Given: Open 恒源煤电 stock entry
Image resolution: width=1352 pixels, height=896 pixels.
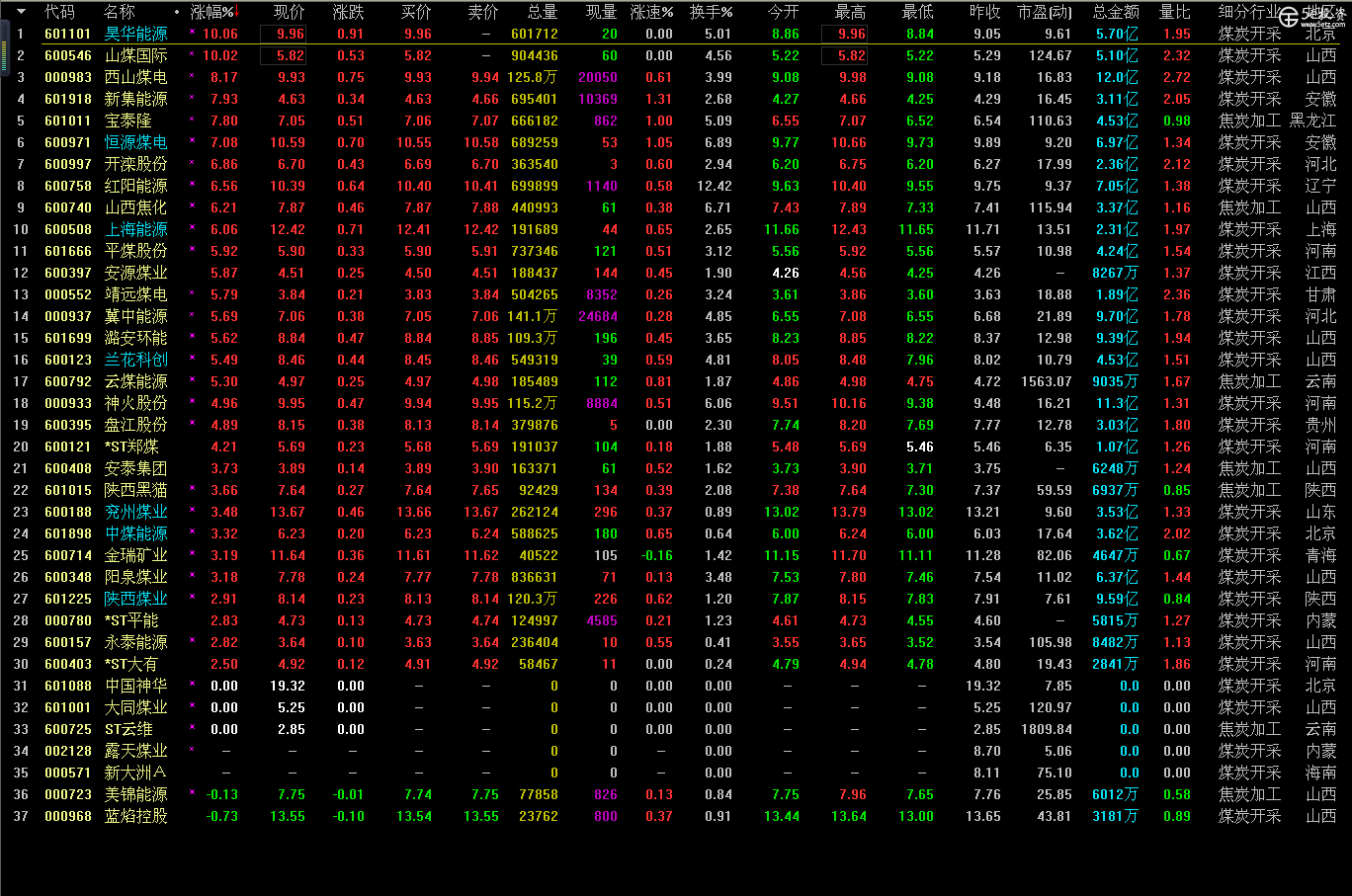Looking at the screenshot, I should [x=136, y=142].
